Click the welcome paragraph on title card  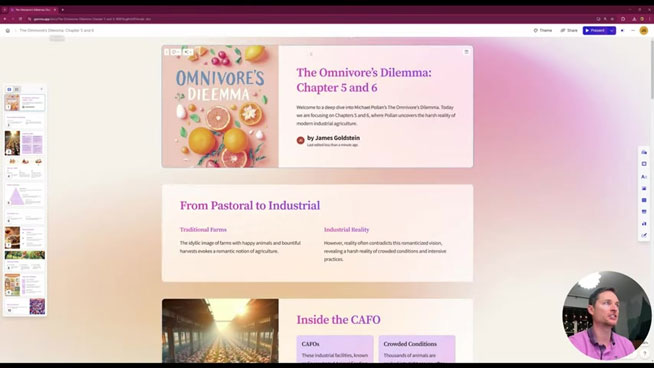376,115
